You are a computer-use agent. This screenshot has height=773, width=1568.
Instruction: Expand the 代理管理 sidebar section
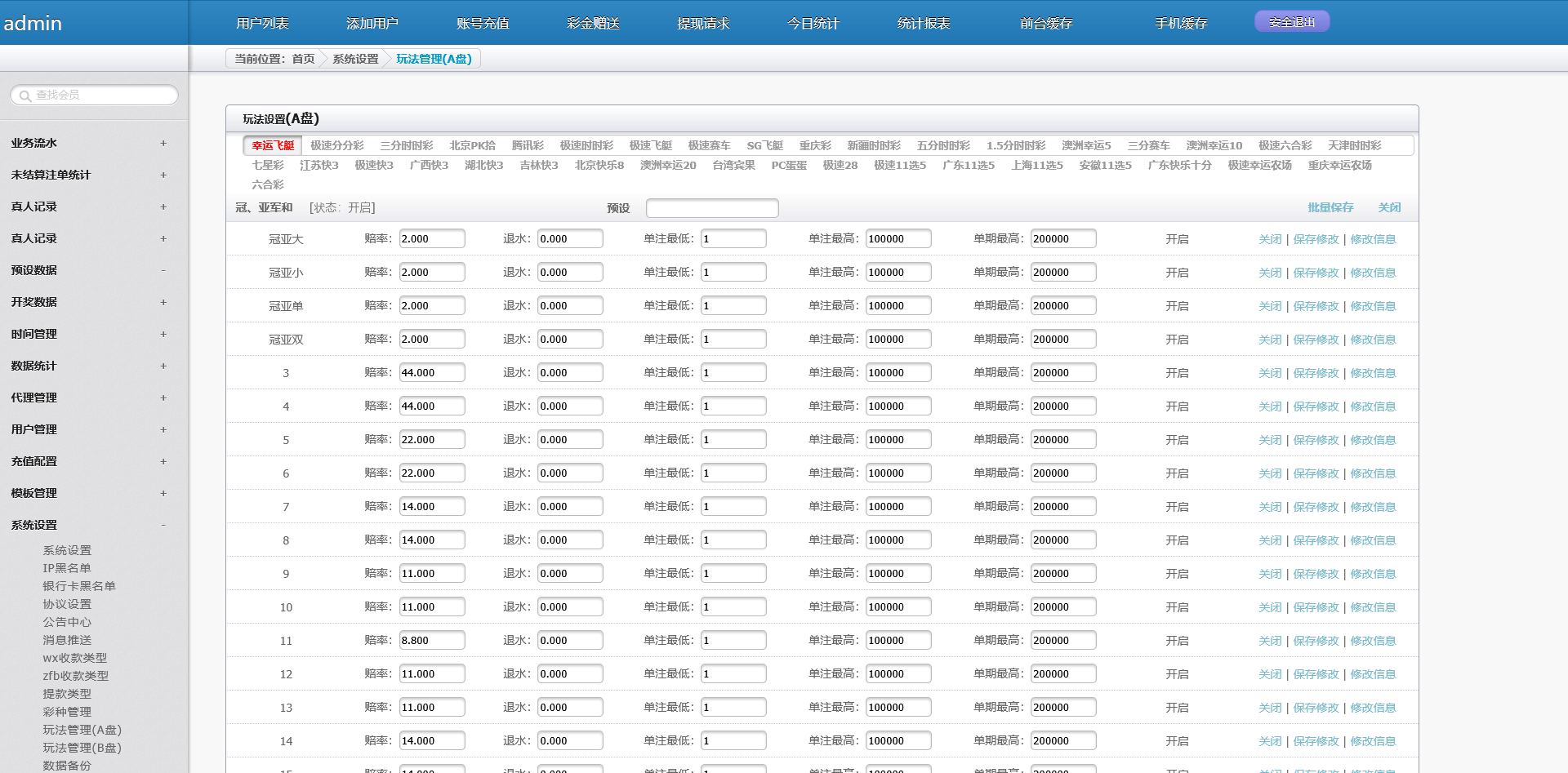tap(163, 398)
